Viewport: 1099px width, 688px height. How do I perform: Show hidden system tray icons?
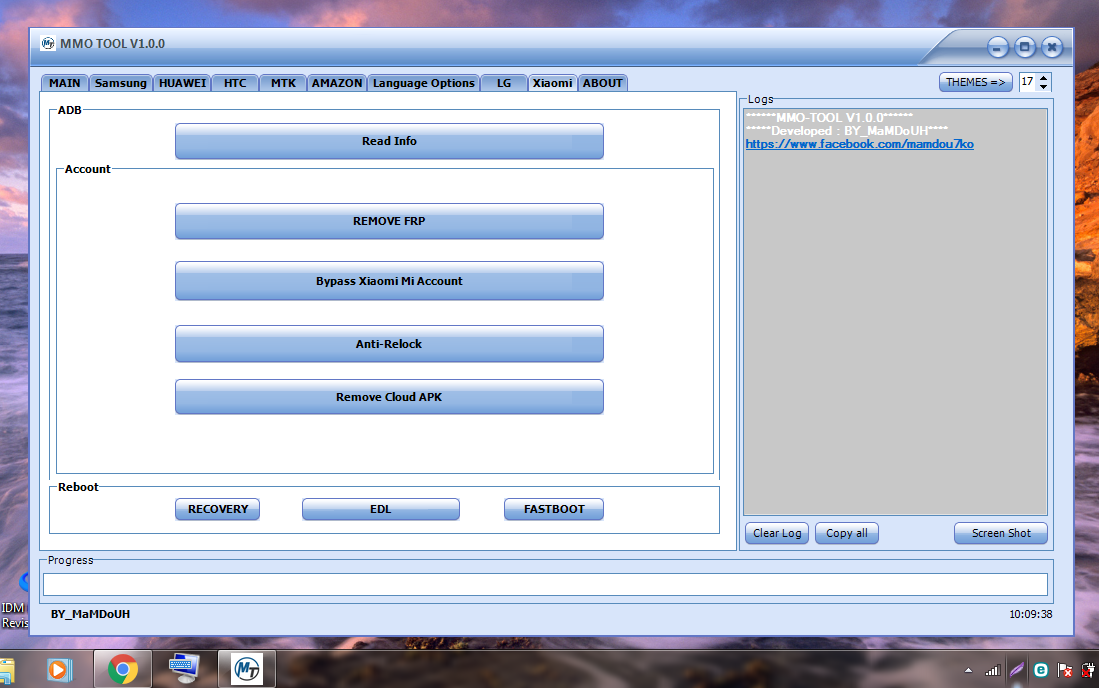pyautogui.click(x=968, y=670)
